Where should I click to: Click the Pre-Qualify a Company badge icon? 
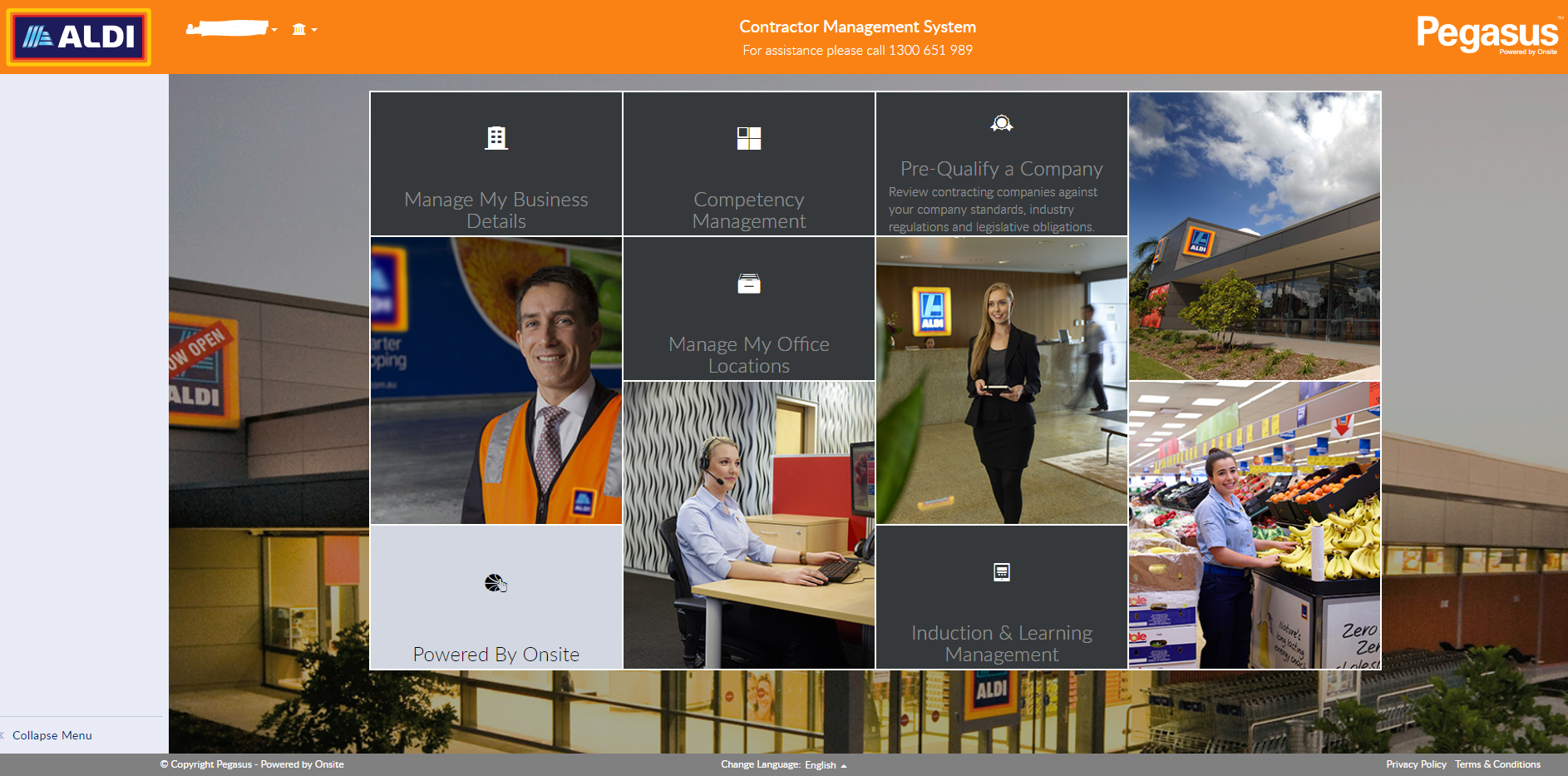tap(1002, 123)
